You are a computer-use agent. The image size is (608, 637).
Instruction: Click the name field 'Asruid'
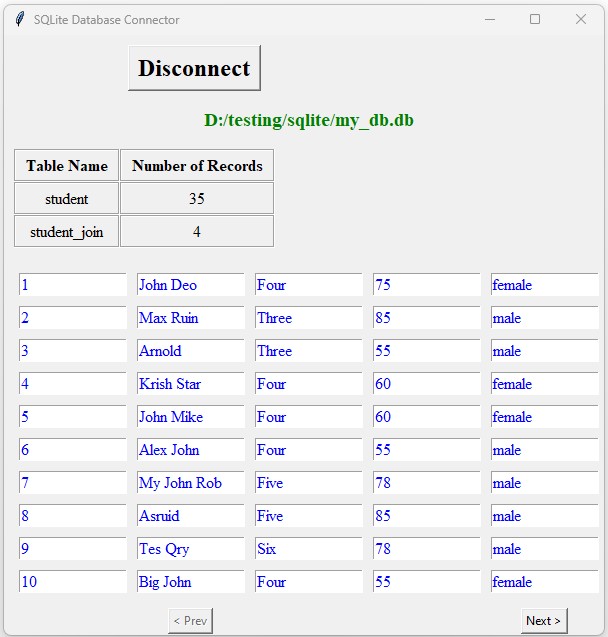(191, 516)
